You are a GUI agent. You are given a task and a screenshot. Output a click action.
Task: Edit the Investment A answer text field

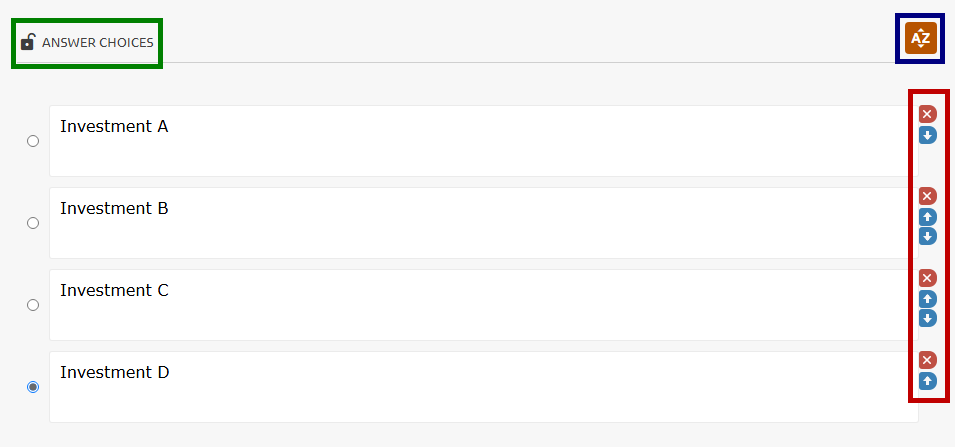483,141
